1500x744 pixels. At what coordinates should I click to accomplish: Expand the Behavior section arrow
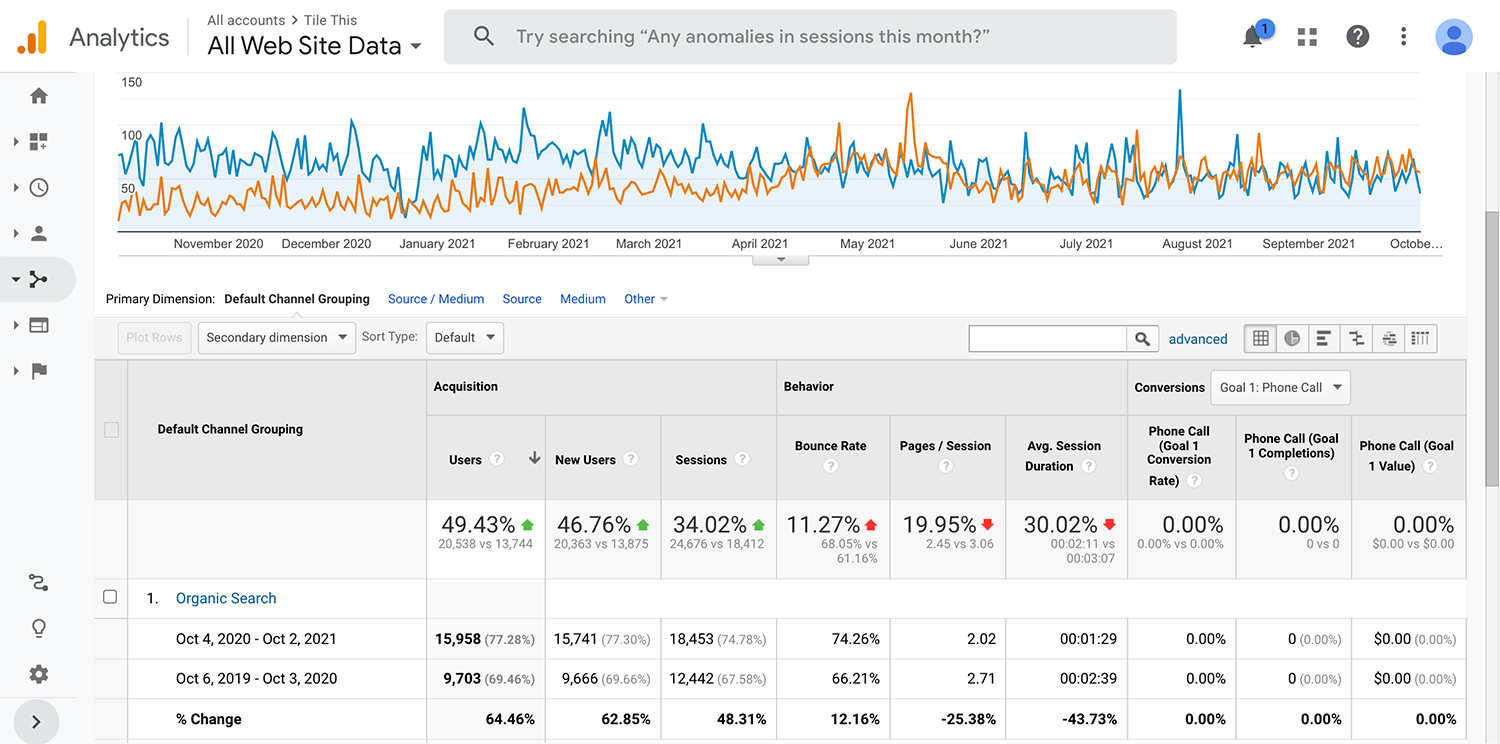coord(16,325)
